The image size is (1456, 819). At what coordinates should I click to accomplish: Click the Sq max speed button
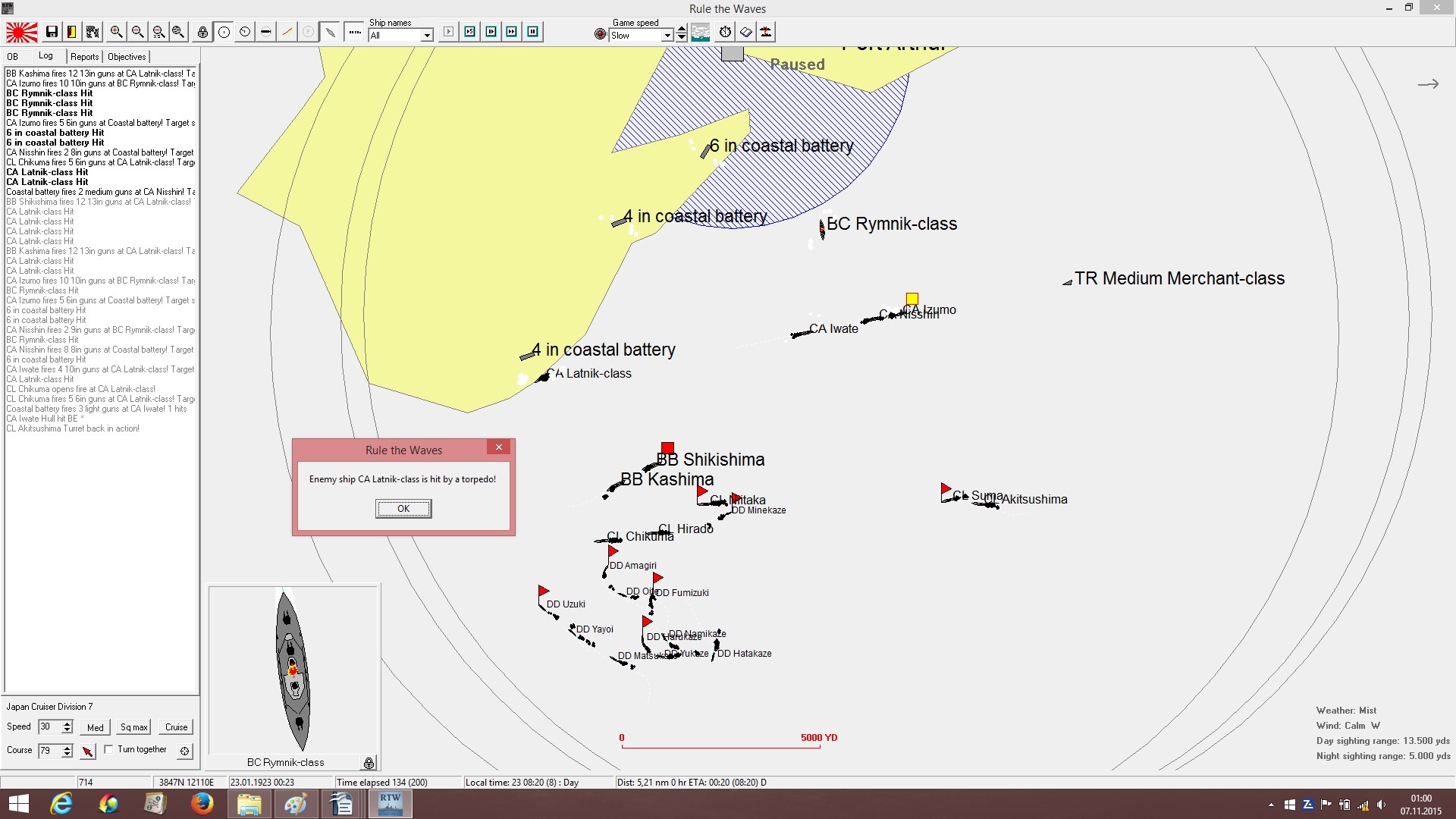coord(134,727)
